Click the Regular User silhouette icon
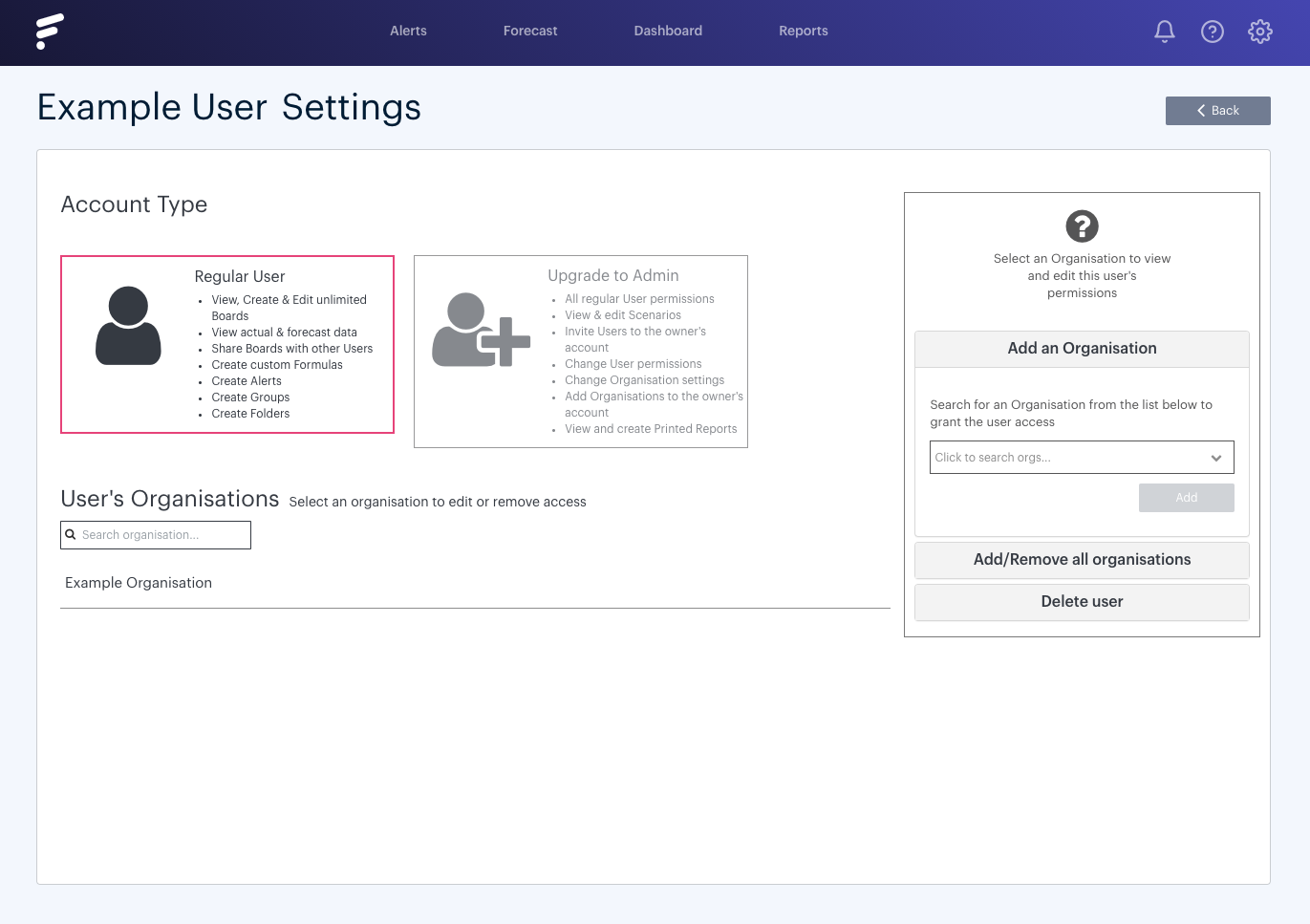This screenshot has height=924, width=1310. [x=128, y=325]
